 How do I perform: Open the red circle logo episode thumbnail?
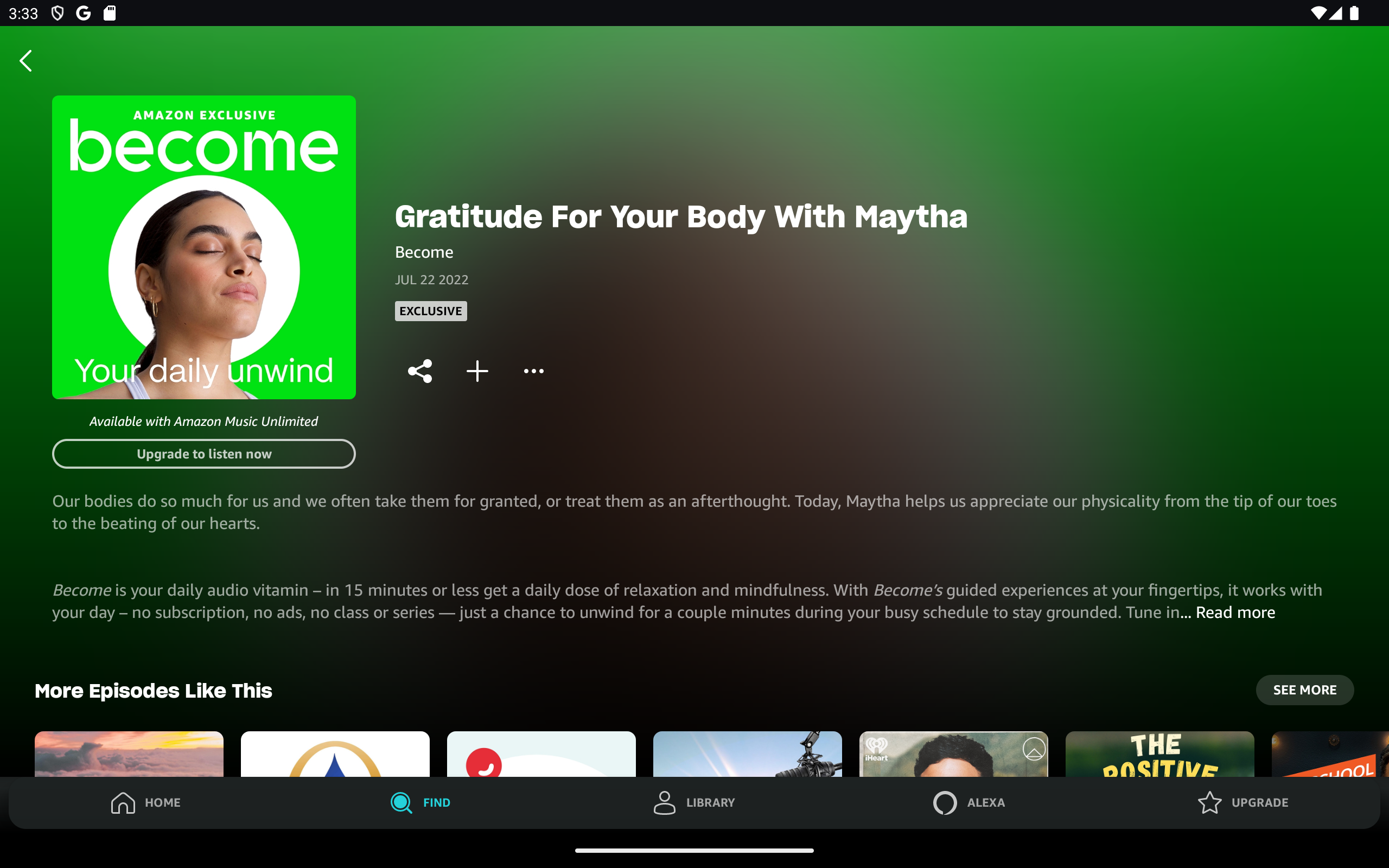541,754
